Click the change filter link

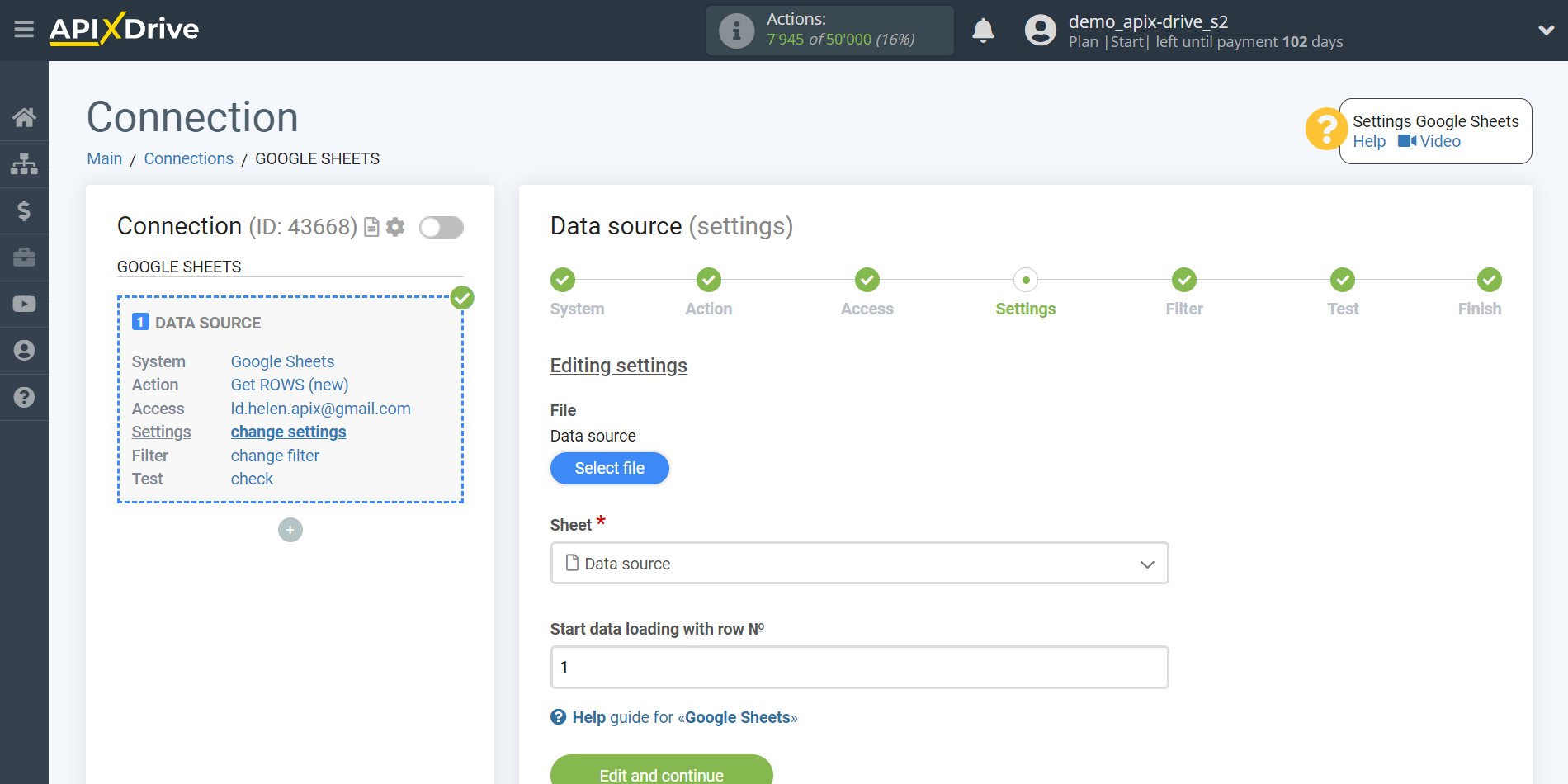[x=275, y=456]
